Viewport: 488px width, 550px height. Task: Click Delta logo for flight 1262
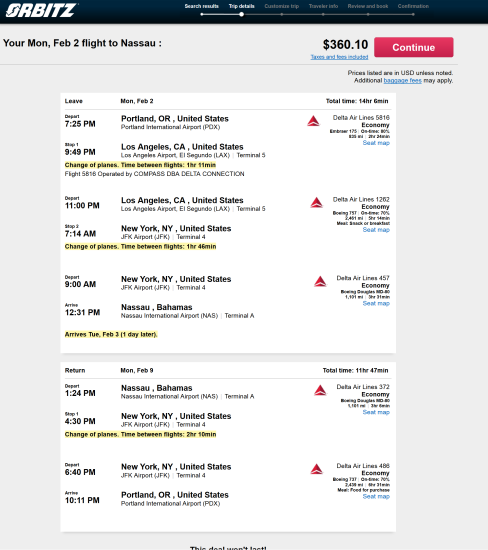point(316,202)
